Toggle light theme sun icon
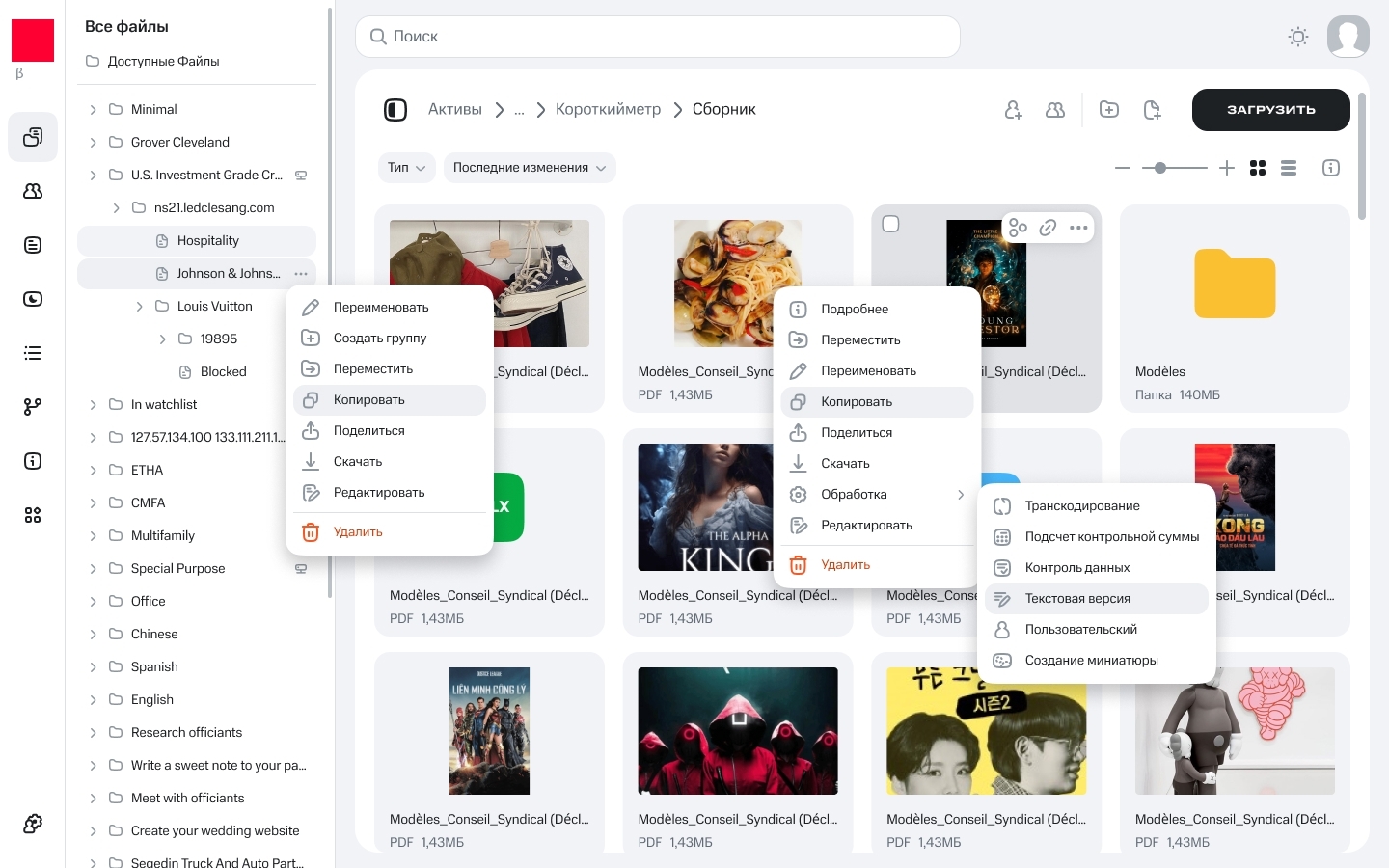The image size is (1389, 868). pos(1298,37)
